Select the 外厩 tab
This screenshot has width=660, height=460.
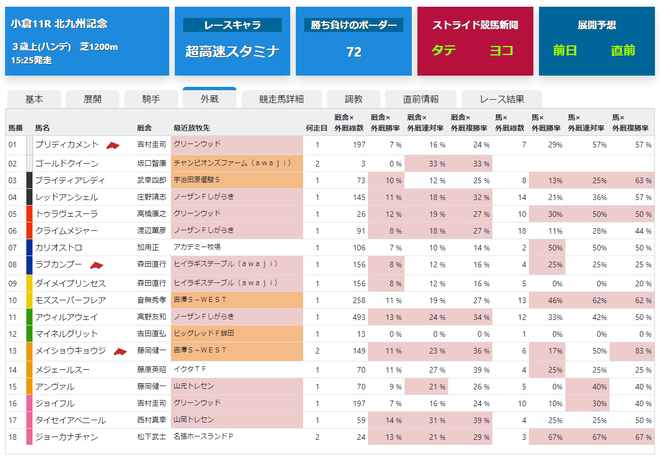(x=210, y=98)
